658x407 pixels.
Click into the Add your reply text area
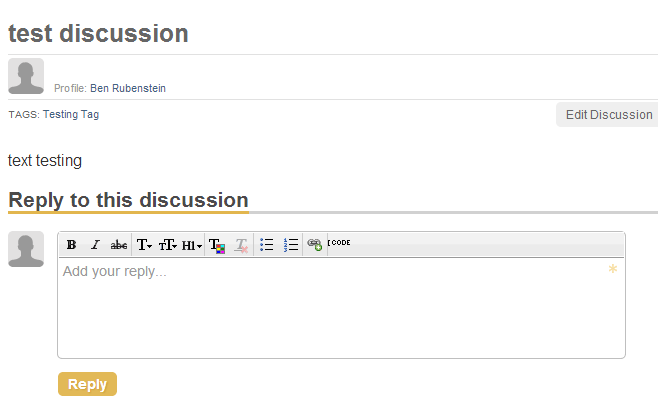pos(341,308)
